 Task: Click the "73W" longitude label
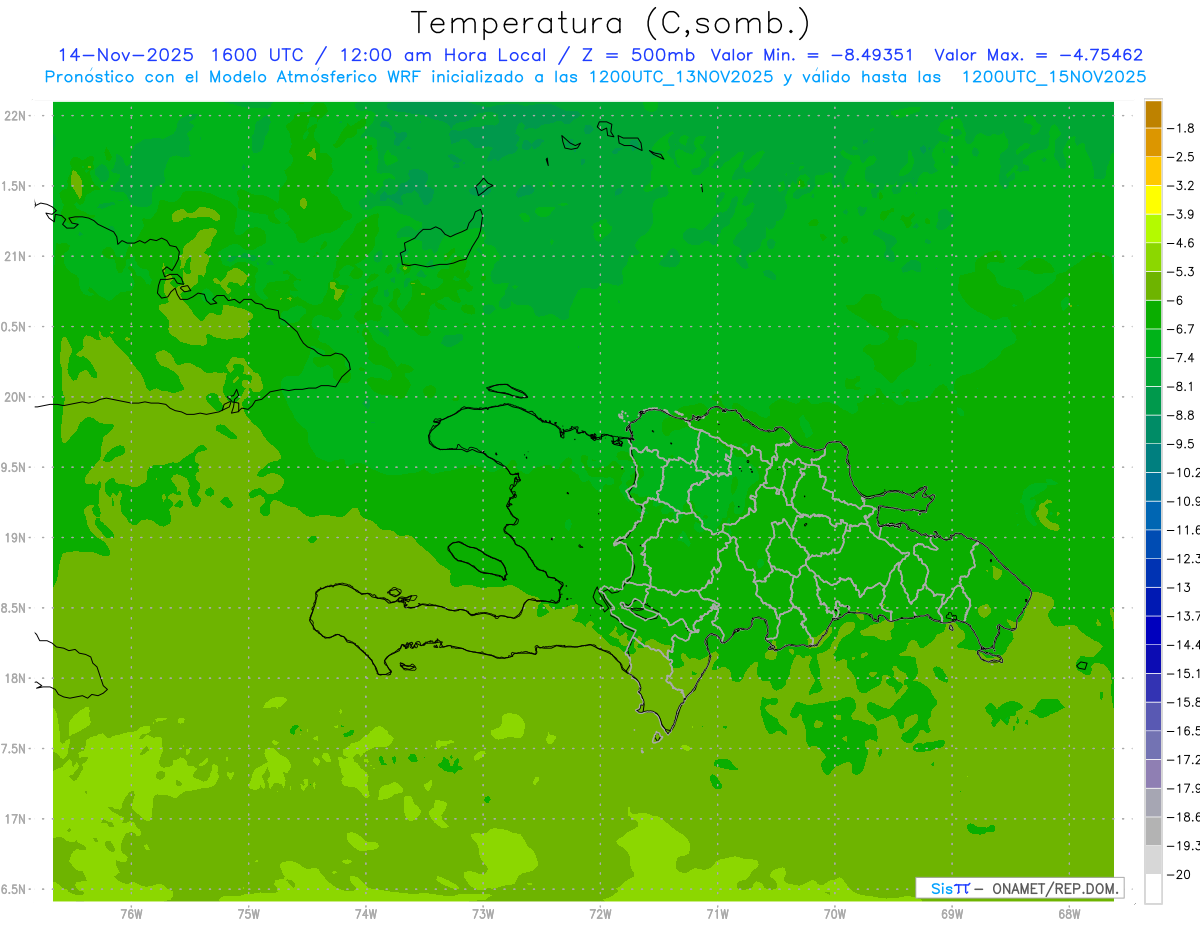[483, 913]
